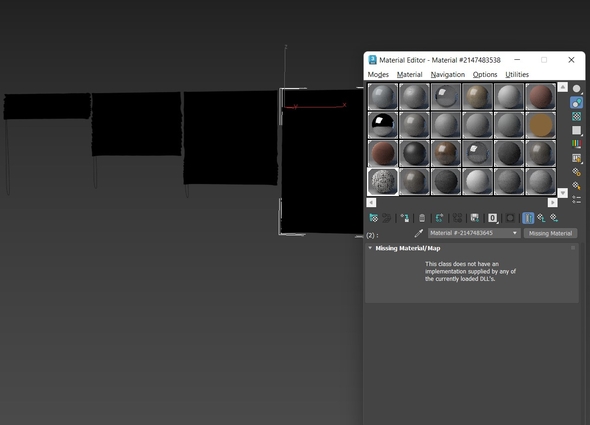Viewport: 590px width, 425px height.
Task: Click Go to Parent icon
Action: (541, 218)
